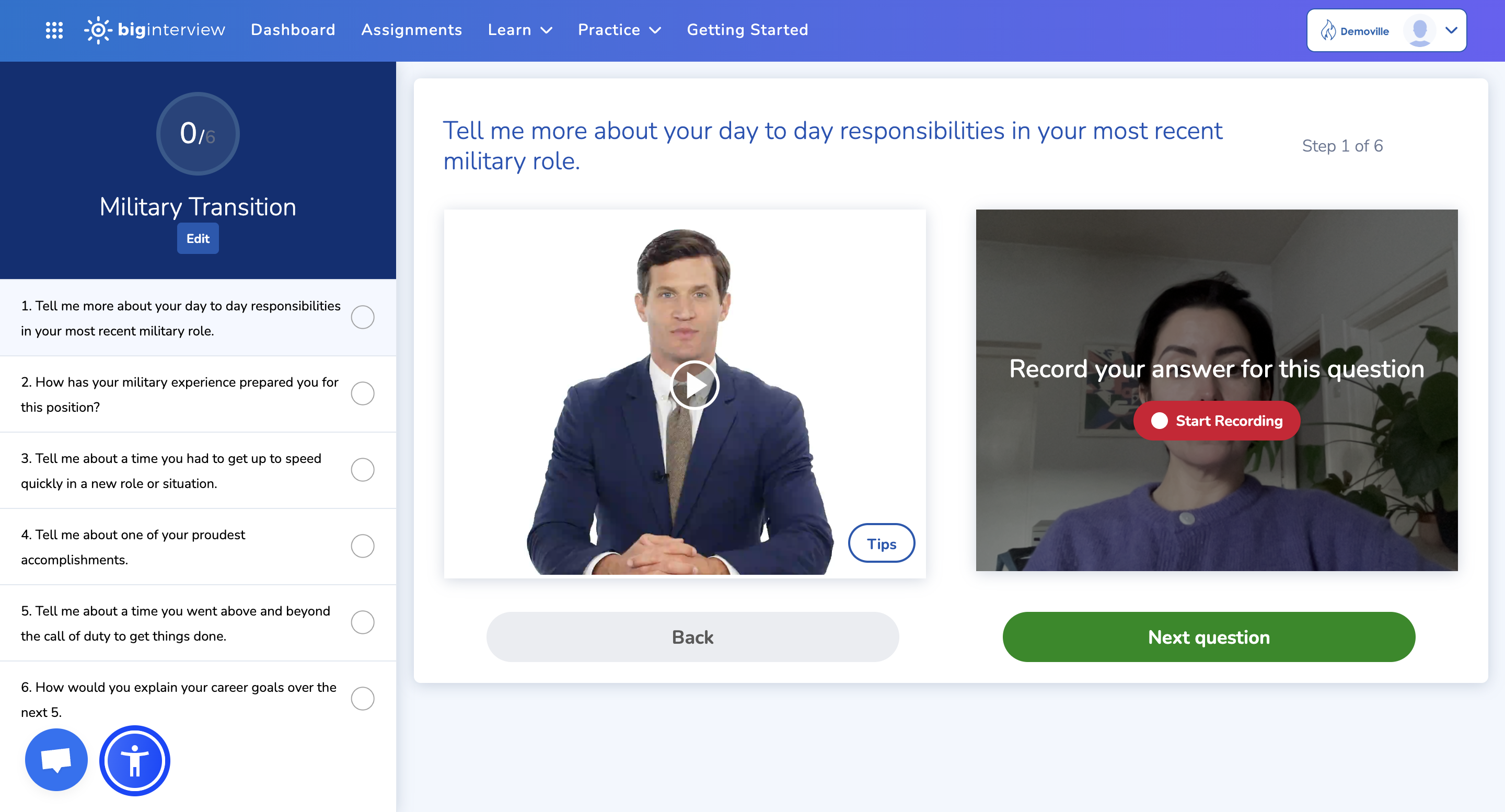Viewport: 1505px width, 812px height.
Task: Select question 4 about proudest accomplishments
Action: [x=133, y=547]
